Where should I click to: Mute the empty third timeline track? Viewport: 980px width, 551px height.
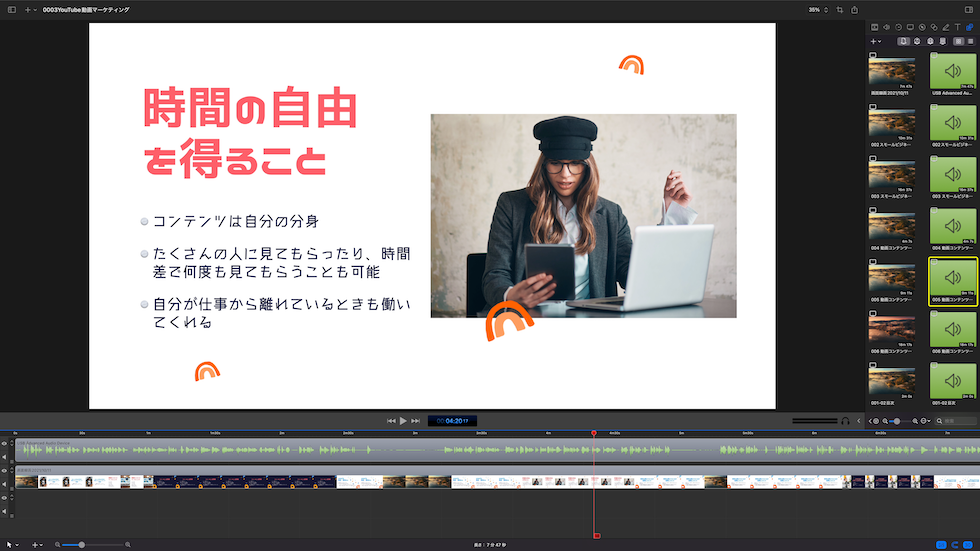(x=4, y=511)
